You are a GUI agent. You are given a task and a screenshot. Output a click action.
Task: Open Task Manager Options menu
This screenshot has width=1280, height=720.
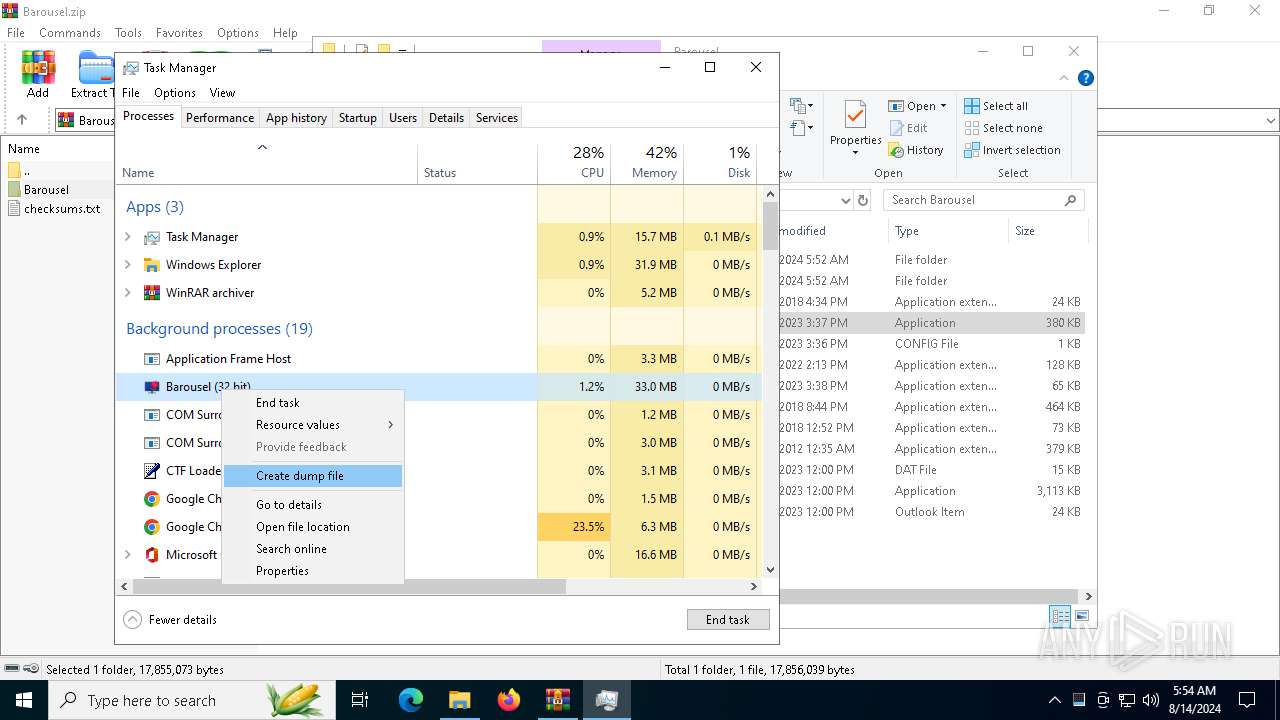(x=175, y=93)
